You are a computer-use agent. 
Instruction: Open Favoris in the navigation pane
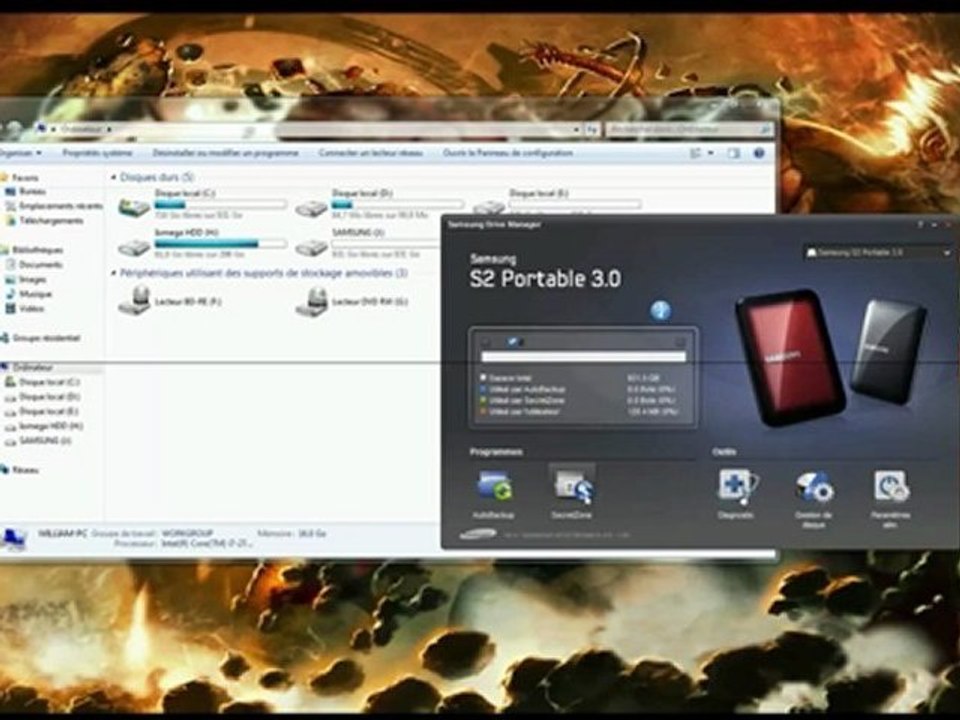click(x=20, y=178)
